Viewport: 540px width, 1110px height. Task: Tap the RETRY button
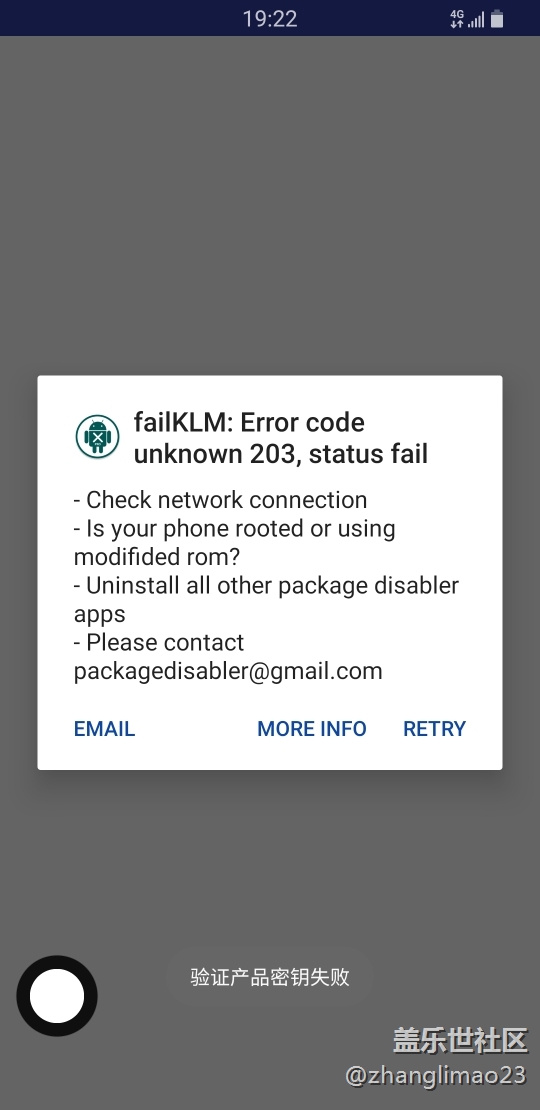click(x=435, y=728)
